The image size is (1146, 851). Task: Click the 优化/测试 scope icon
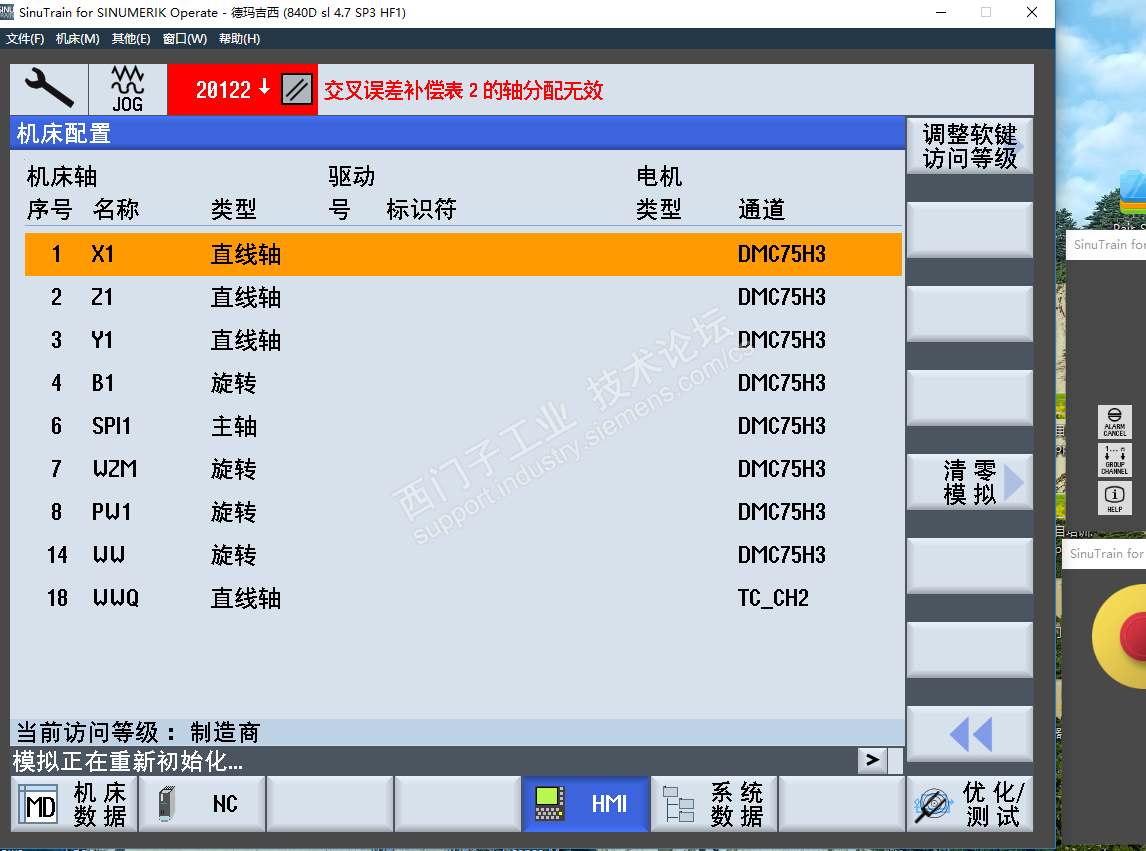(933, 804)
